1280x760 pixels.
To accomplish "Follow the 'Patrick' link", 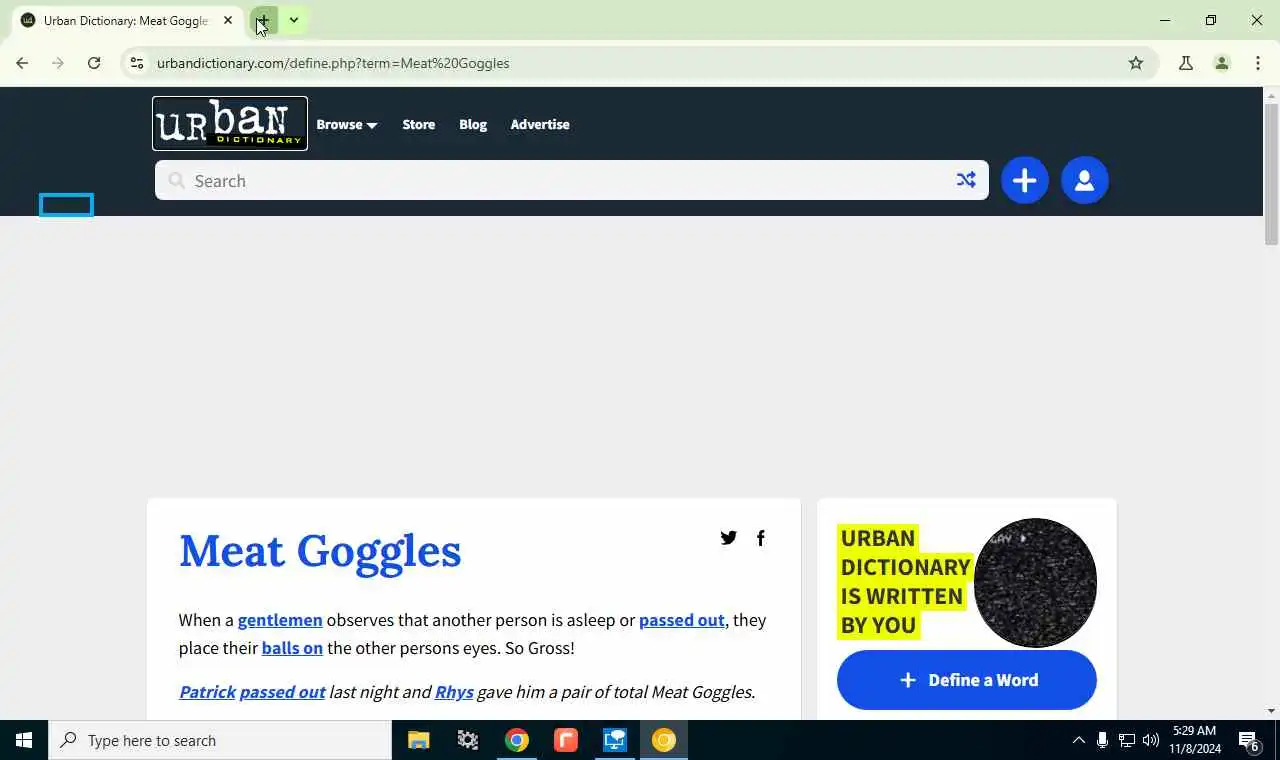I will 207,692.
